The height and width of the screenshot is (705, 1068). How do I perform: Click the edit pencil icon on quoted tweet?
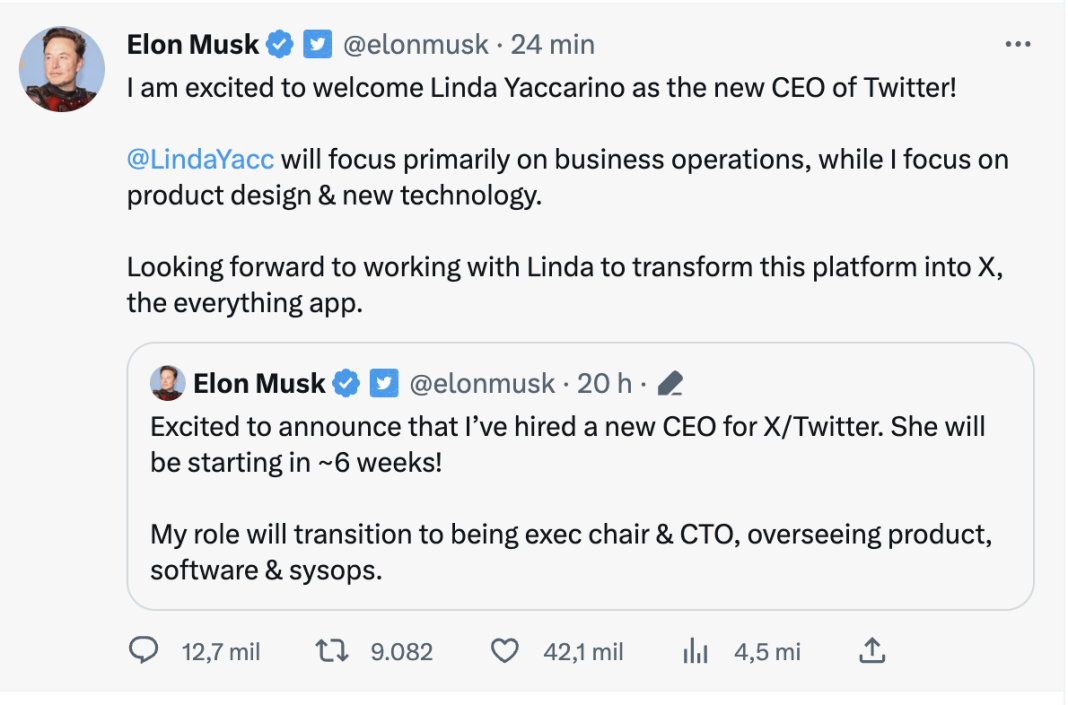672,383
